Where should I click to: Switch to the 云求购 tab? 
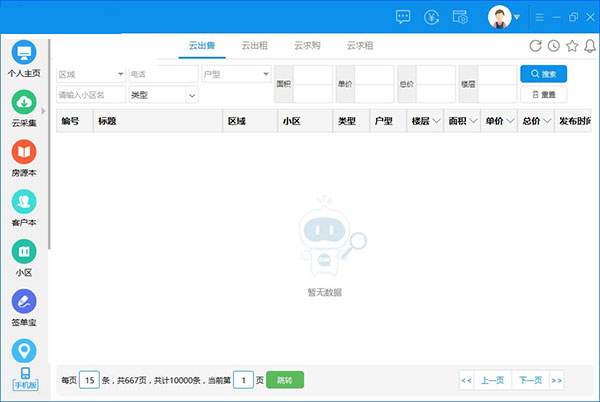(x=307, y=46)
